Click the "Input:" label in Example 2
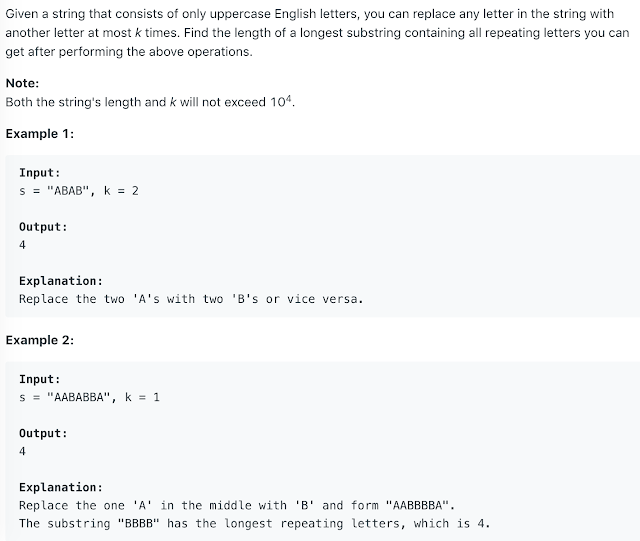Image resolution: width=640 pixels, height=541 pixels. (40, 380)
